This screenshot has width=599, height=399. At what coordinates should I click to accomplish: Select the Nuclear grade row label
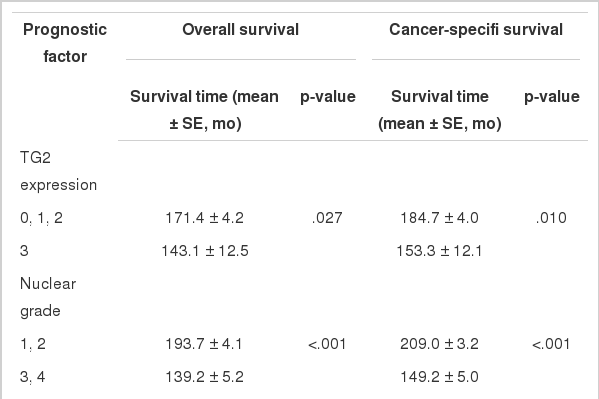coord(48,297)
